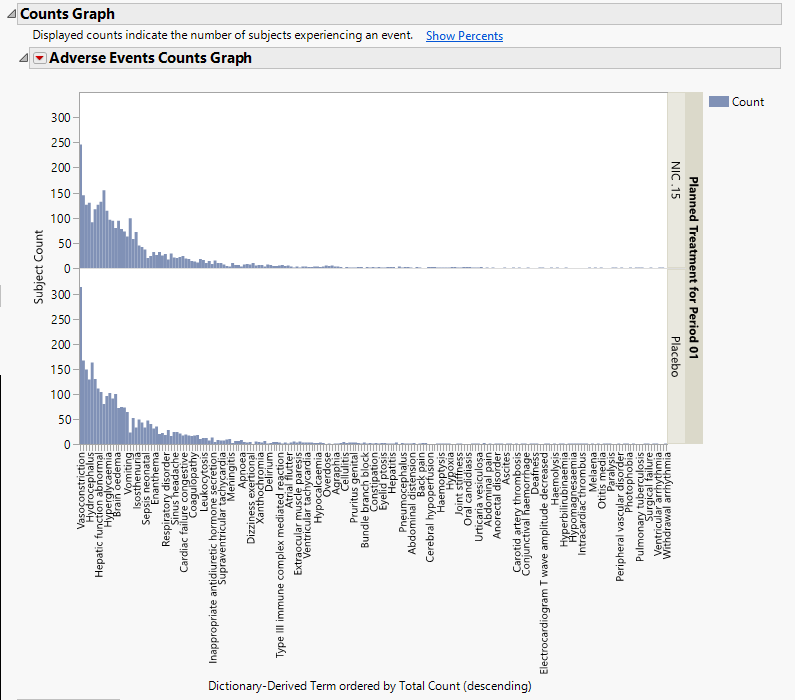Click the Hypocalcaemia x-axis label

pyautogui.click(x=318, y=487)
